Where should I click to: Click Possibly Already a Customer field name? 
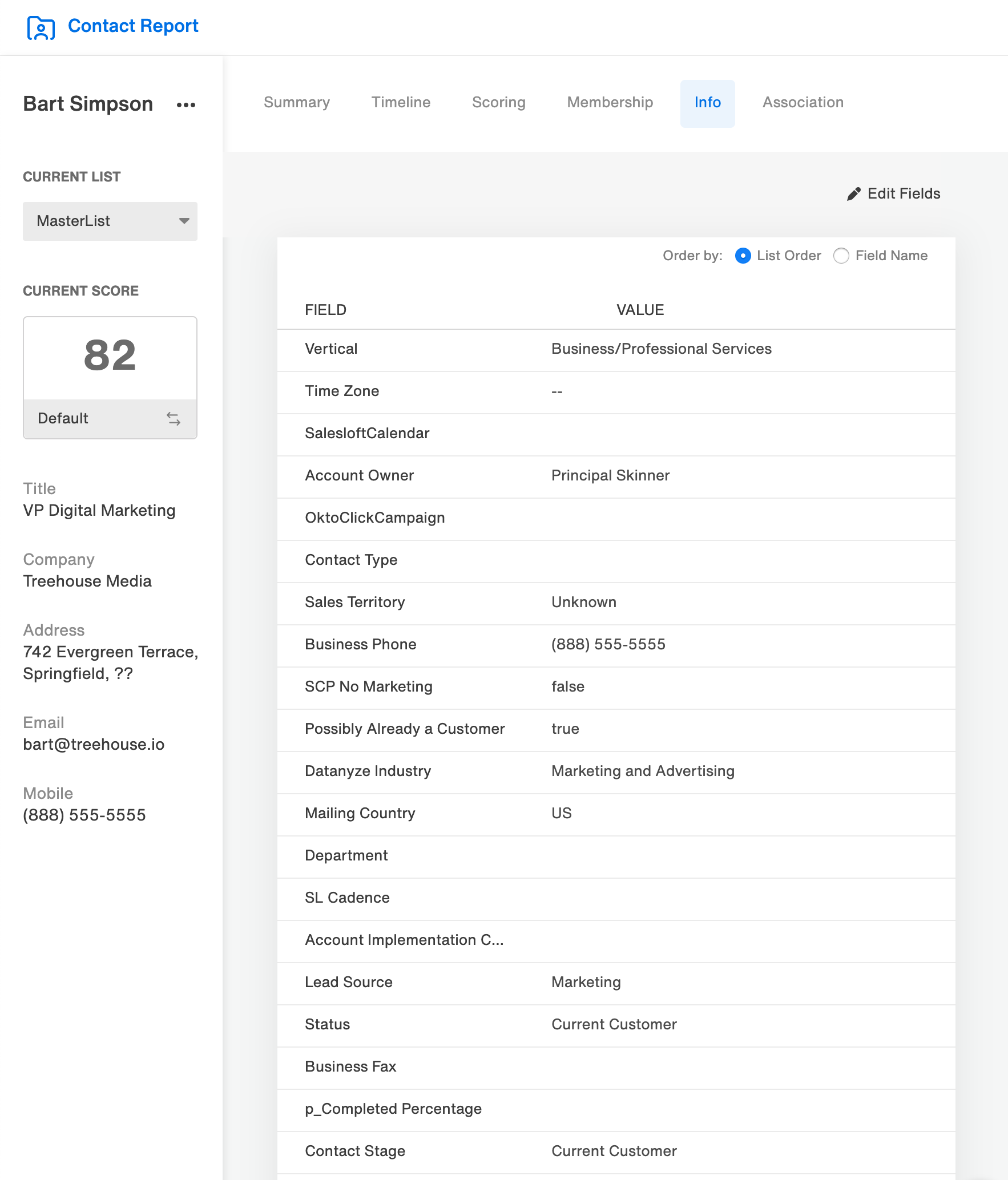[405, 729]
